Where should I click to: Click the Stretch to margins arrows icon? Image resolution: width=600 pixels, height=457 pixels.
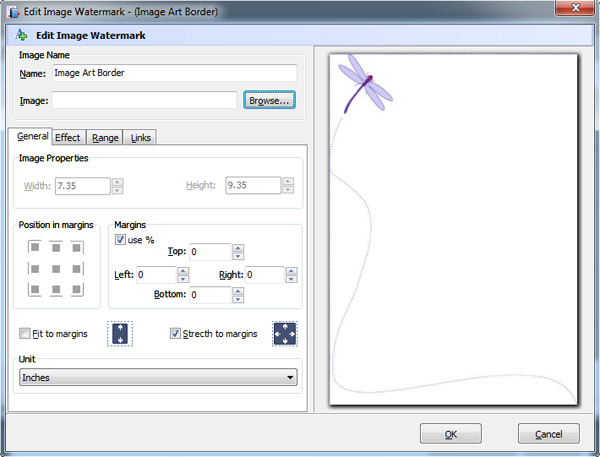[286, 334]
